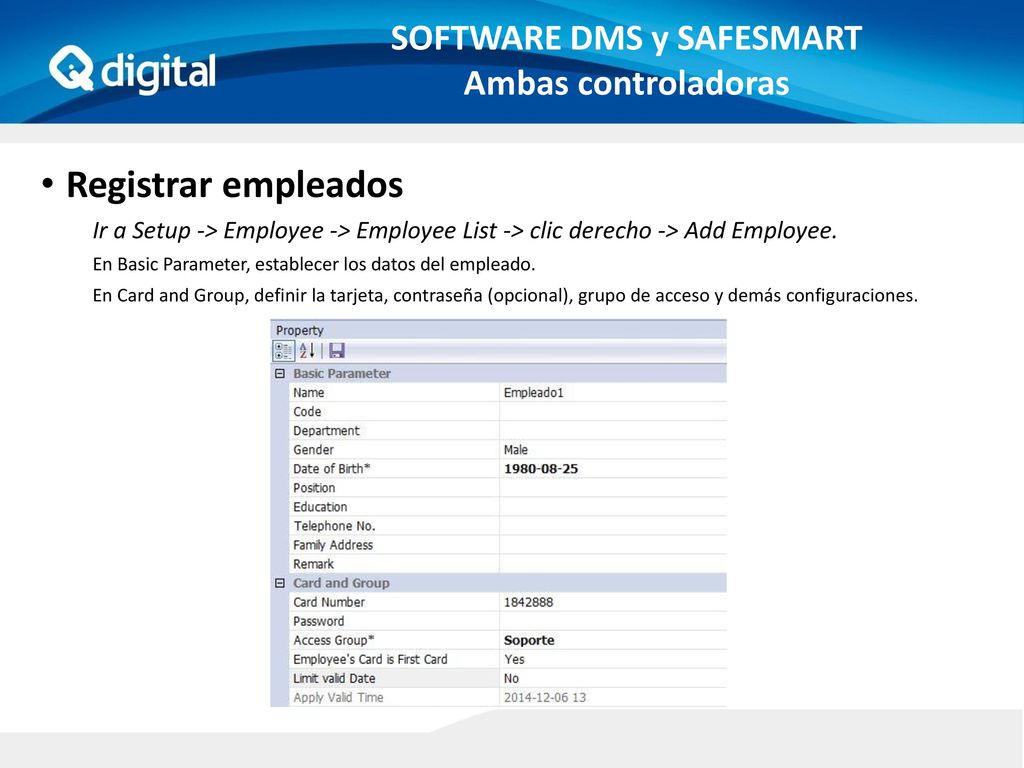Click the Card and Group section header text
The height and width of the screenshot is (768, 1024).
[x=341, y=583]
